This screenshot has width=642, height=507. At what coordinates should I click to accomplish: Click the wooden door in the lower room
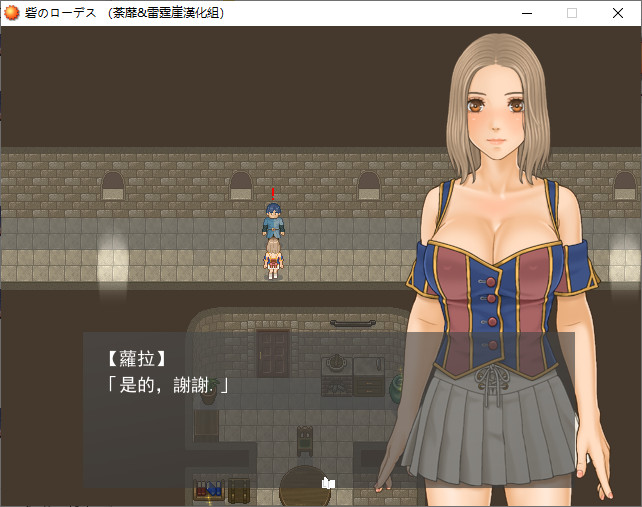[272, 352]
